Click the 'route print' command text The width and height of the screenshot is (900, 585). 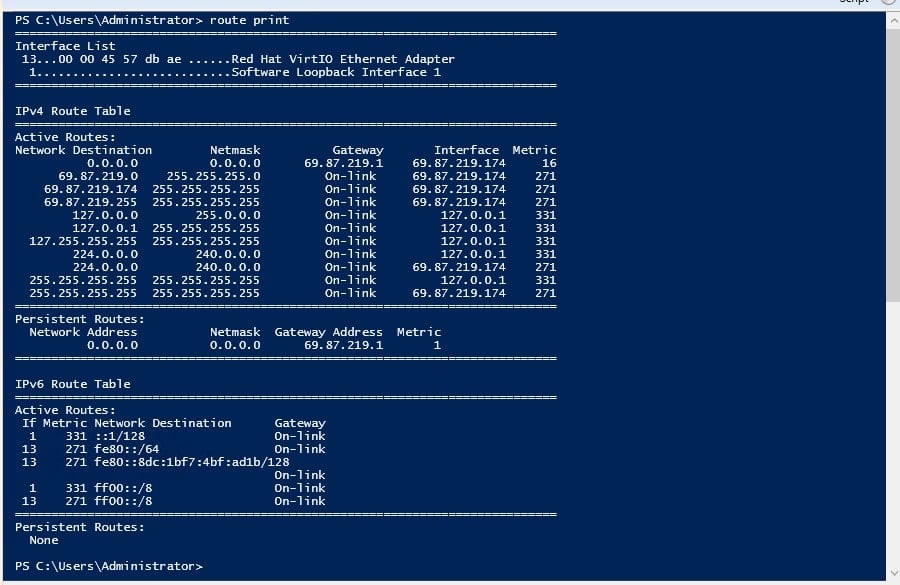tap(249, 20)
